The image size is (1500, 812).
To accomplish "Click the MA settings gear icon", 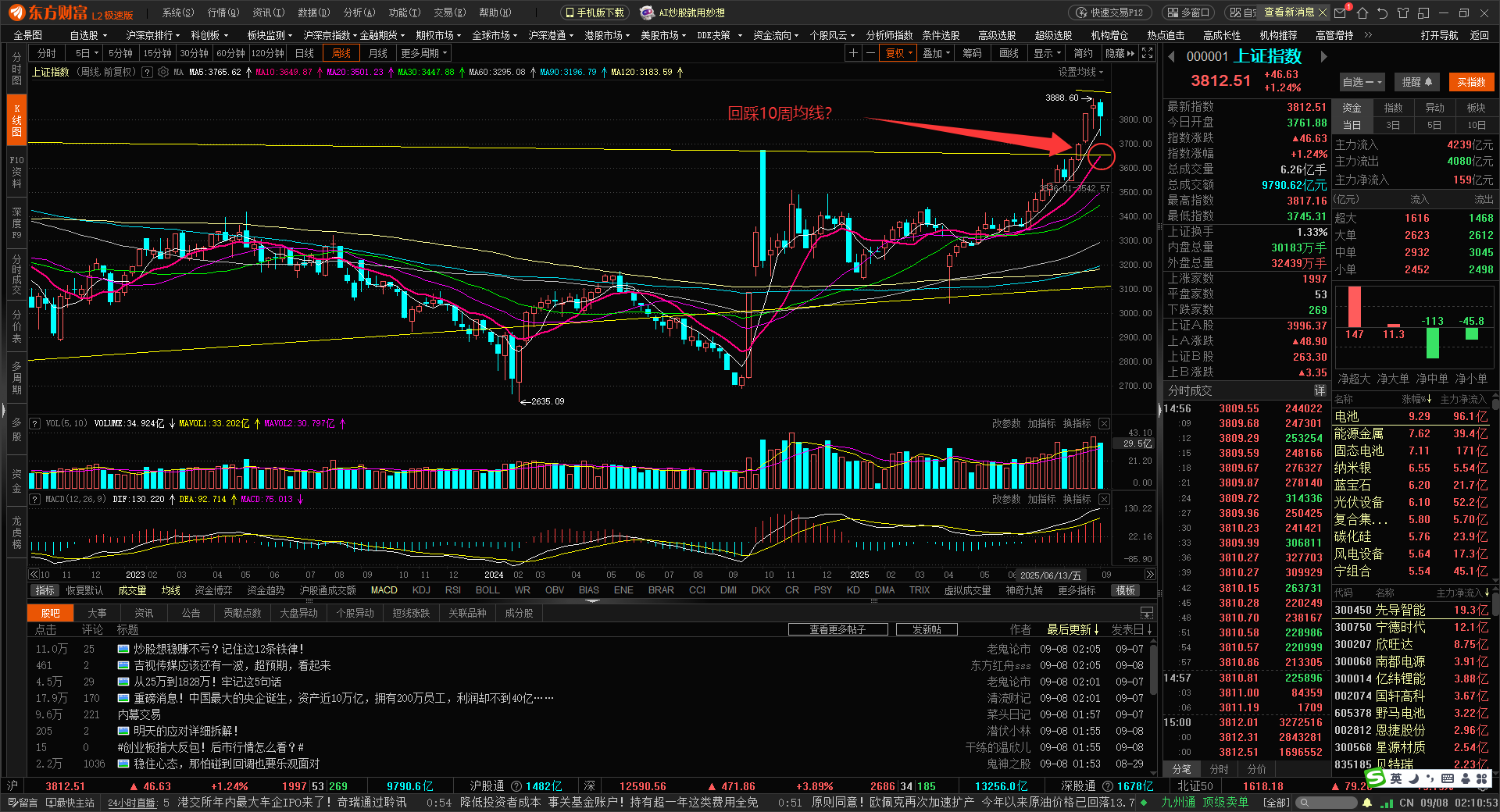I will pos(163,72).
